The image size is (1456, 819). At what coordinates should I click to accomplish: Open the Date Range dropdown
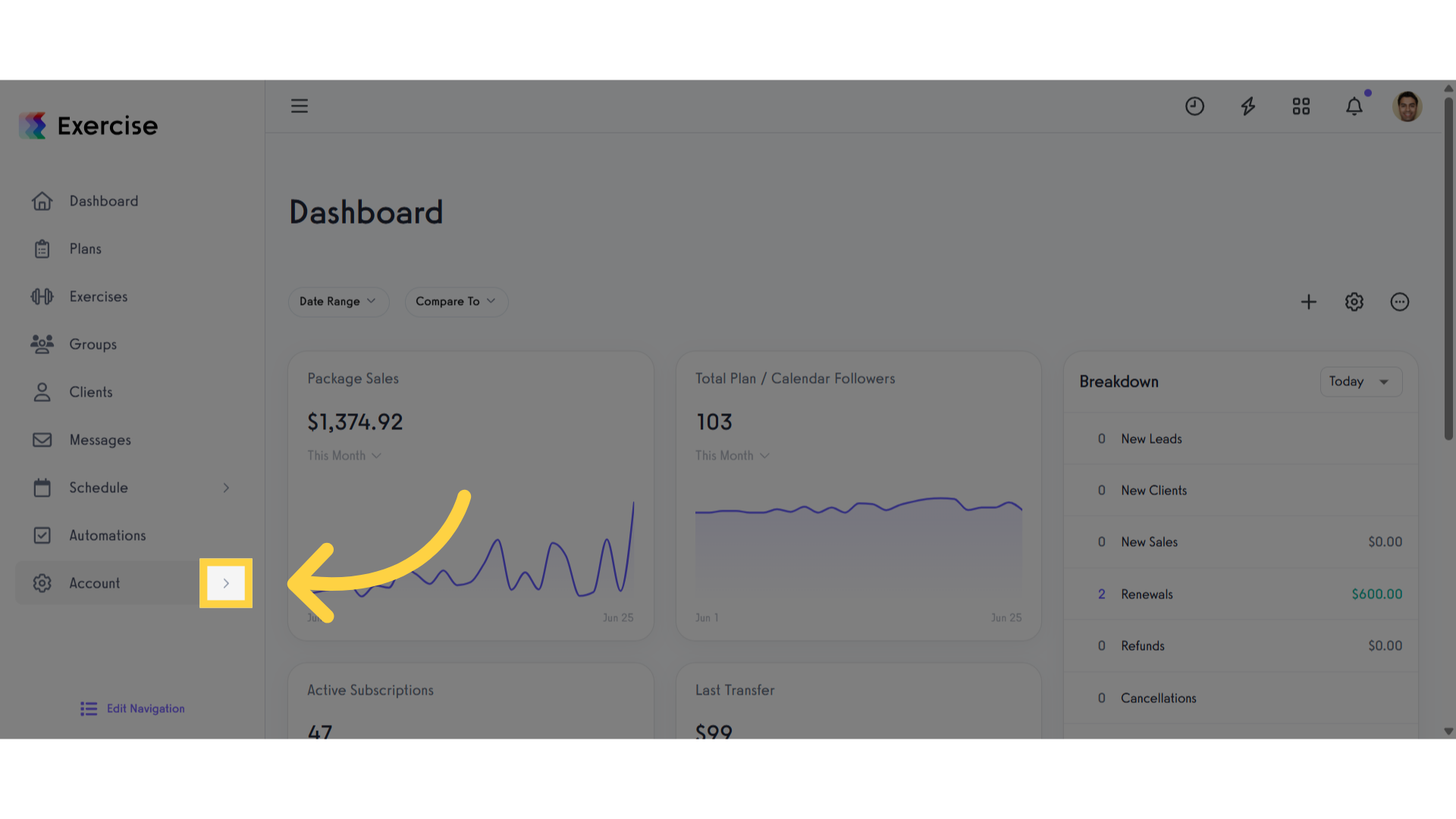tap(338, 302)
